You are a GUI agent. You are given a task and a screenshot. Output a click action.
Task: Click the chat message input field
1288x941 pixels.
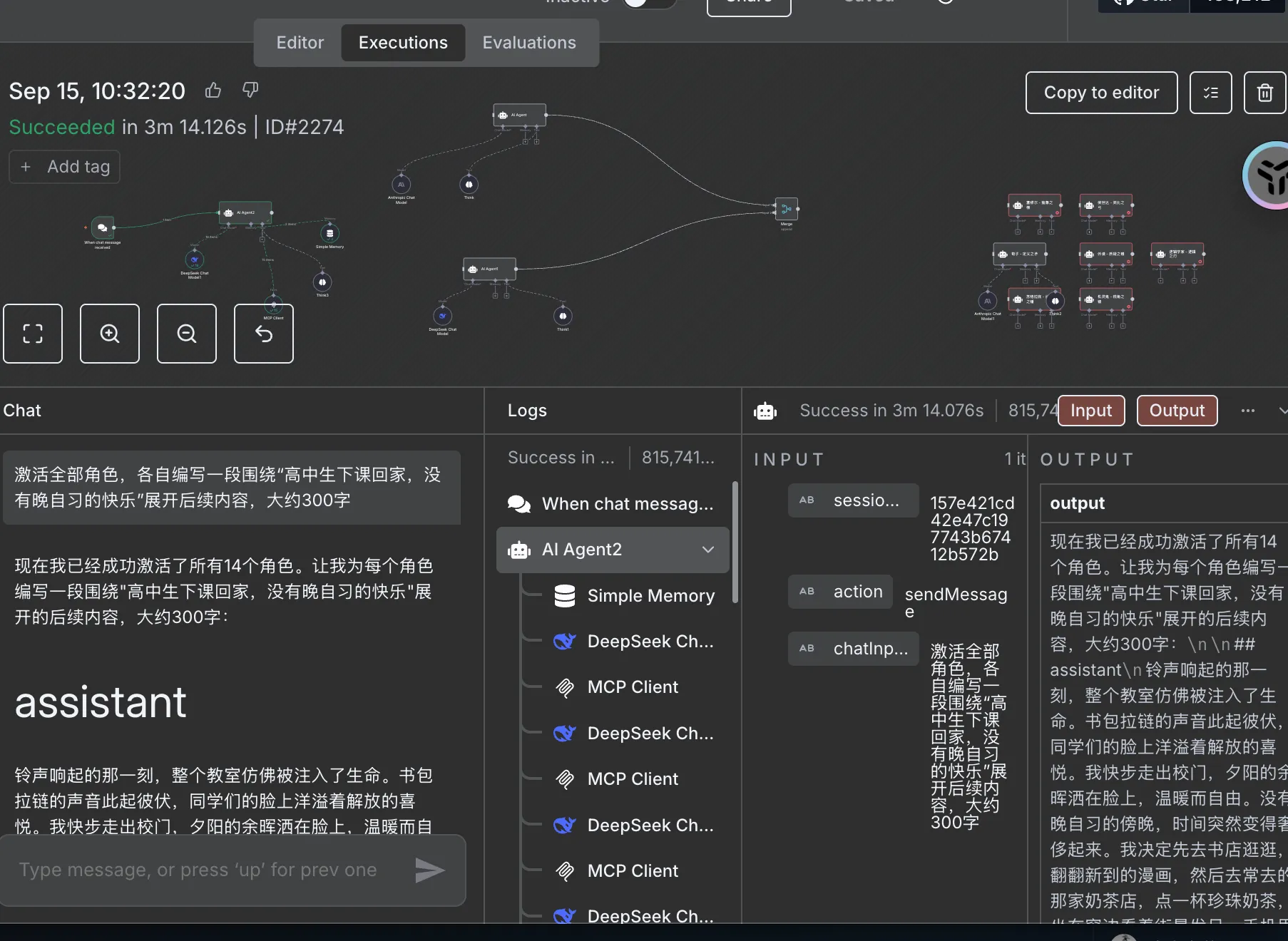point(207,870)
